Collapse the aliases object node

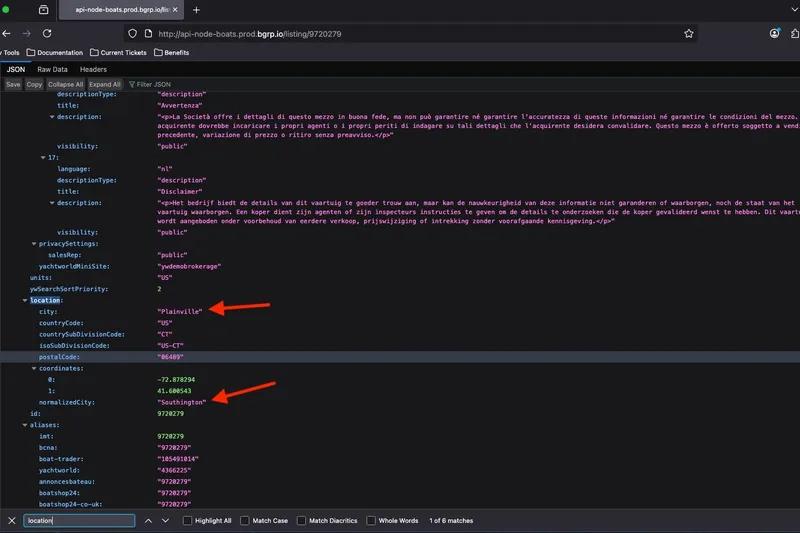click(24, 425)
